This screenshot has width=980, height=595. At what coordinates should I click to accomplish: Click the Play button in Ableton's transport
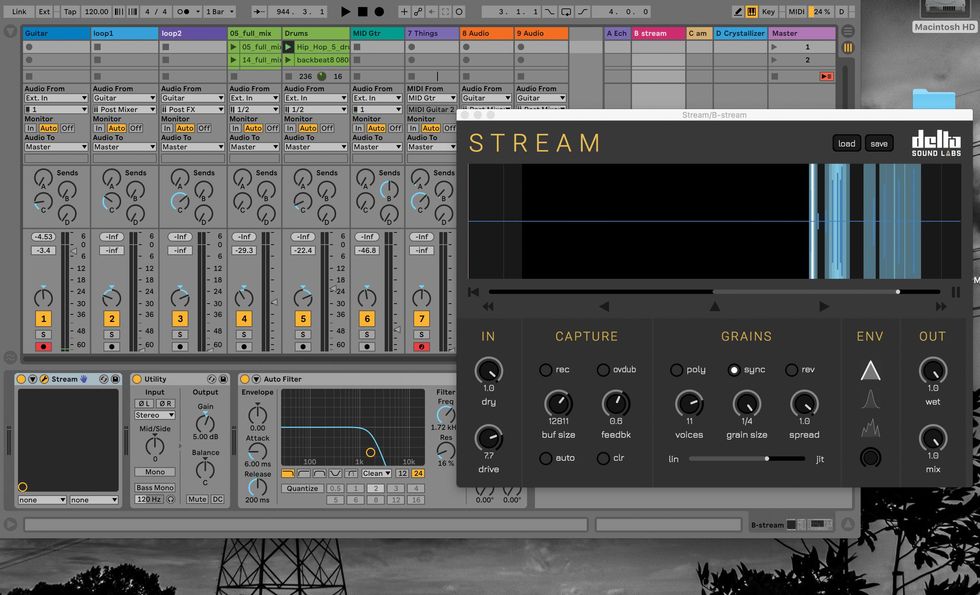(346, 11)
